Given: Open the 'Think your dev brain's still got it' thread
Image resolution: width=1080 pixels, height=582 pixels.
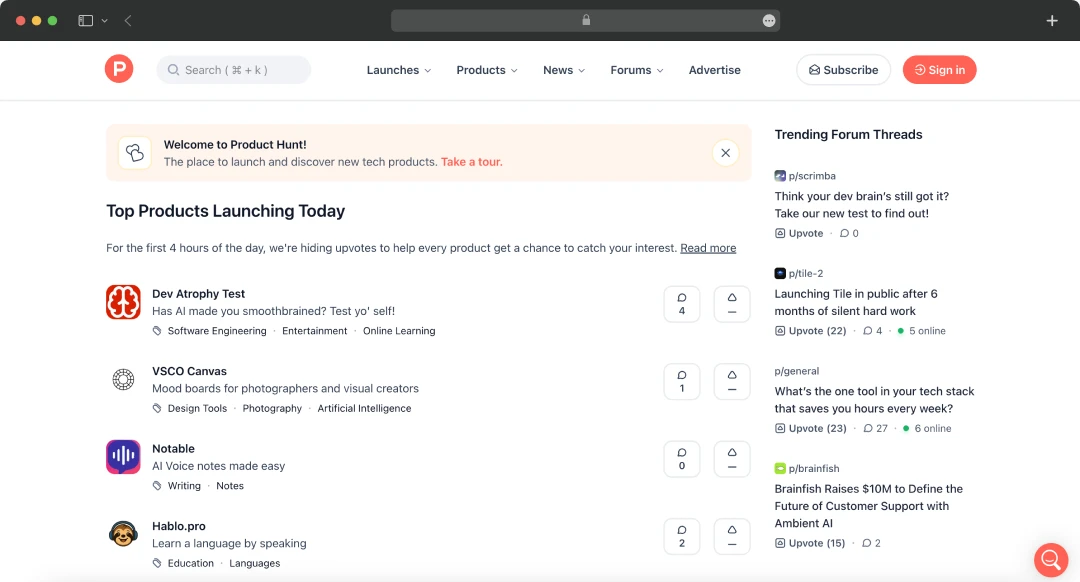Looking at the screenshot, I should [862, 205].
